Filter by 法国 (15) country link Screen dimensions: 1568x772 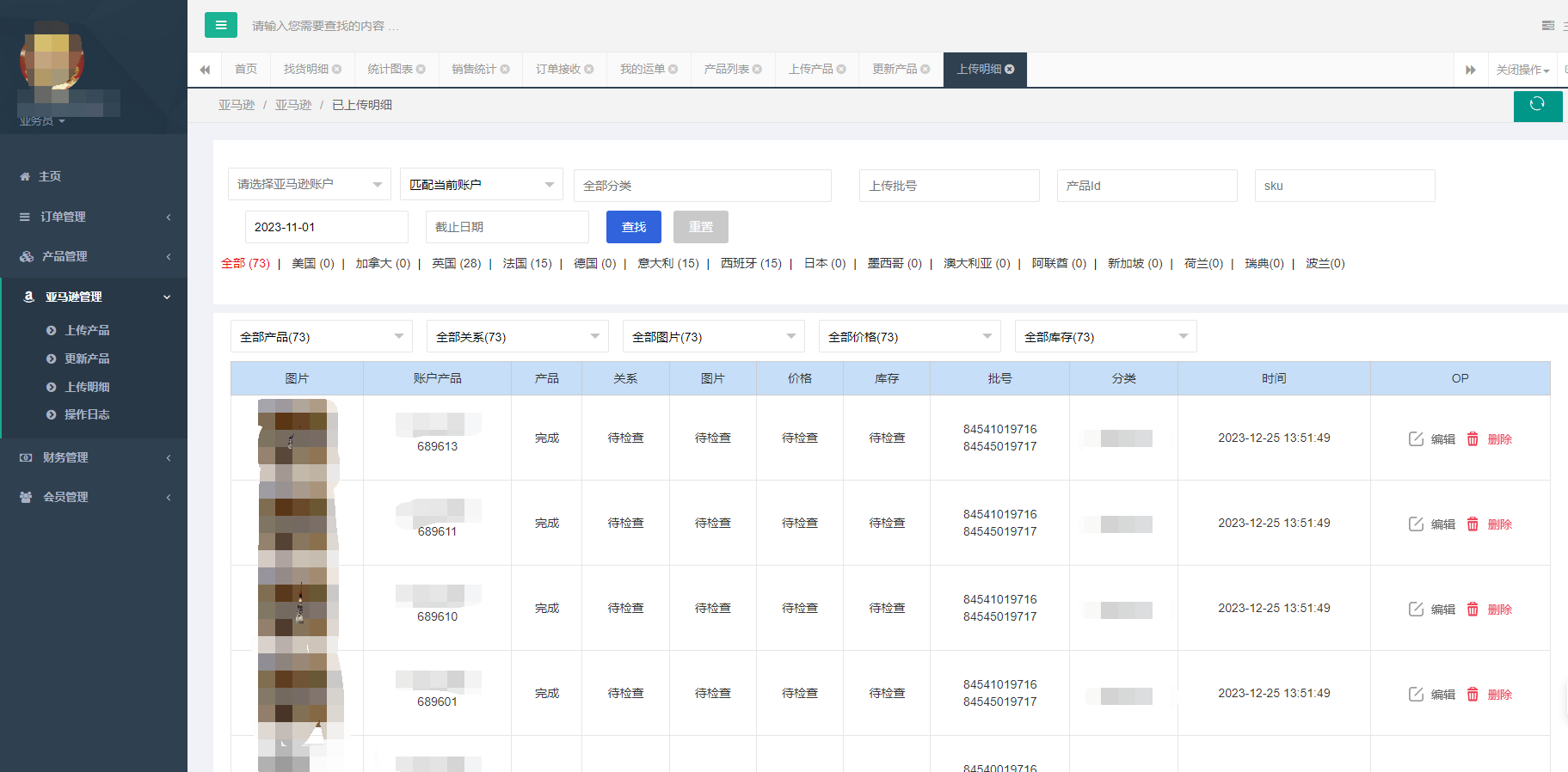pyautogui.click(x=527, y=263)
